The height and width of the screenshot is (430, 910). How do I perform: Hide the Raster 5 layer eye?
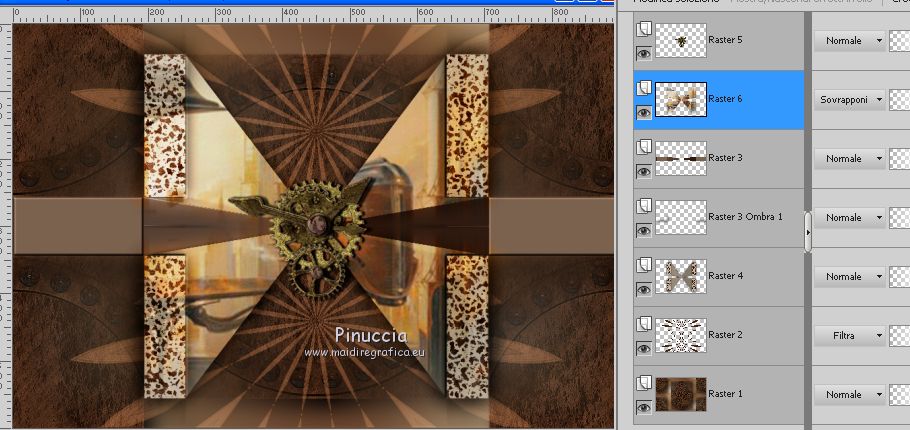point(644,53)
